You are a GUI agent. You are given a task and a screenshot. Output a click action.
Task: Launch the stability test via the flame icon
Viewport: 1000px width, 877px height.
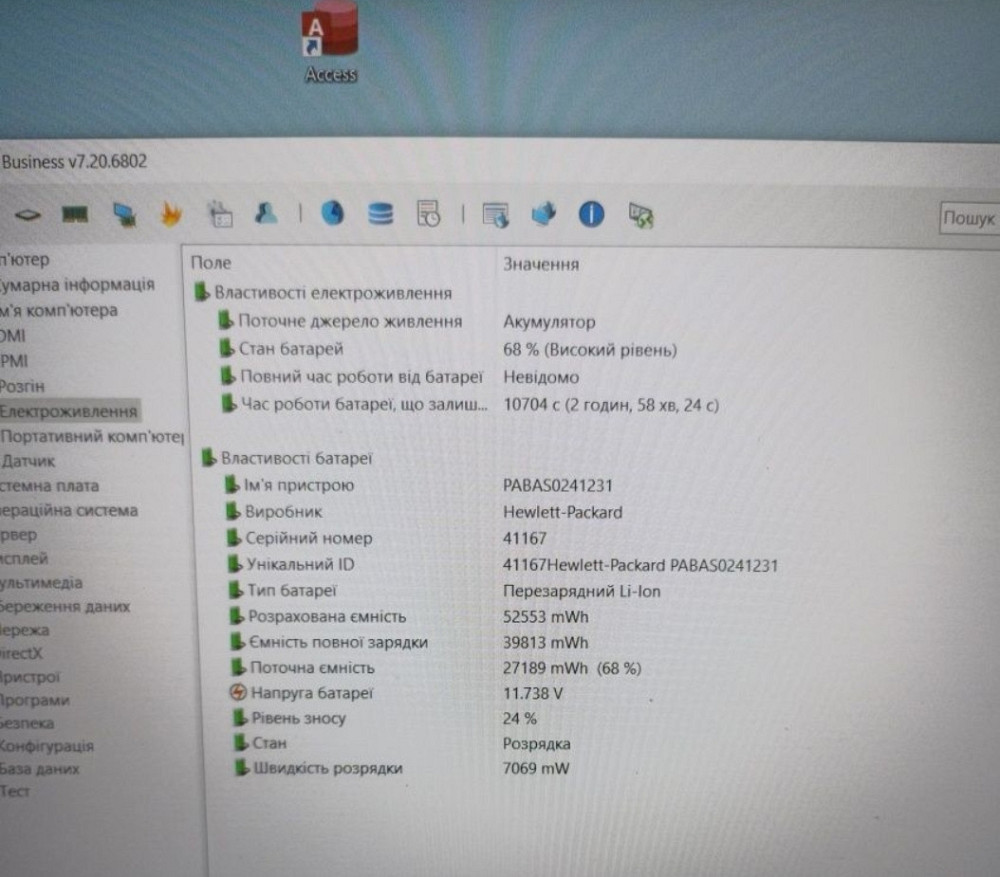click(x=170, y=213)
